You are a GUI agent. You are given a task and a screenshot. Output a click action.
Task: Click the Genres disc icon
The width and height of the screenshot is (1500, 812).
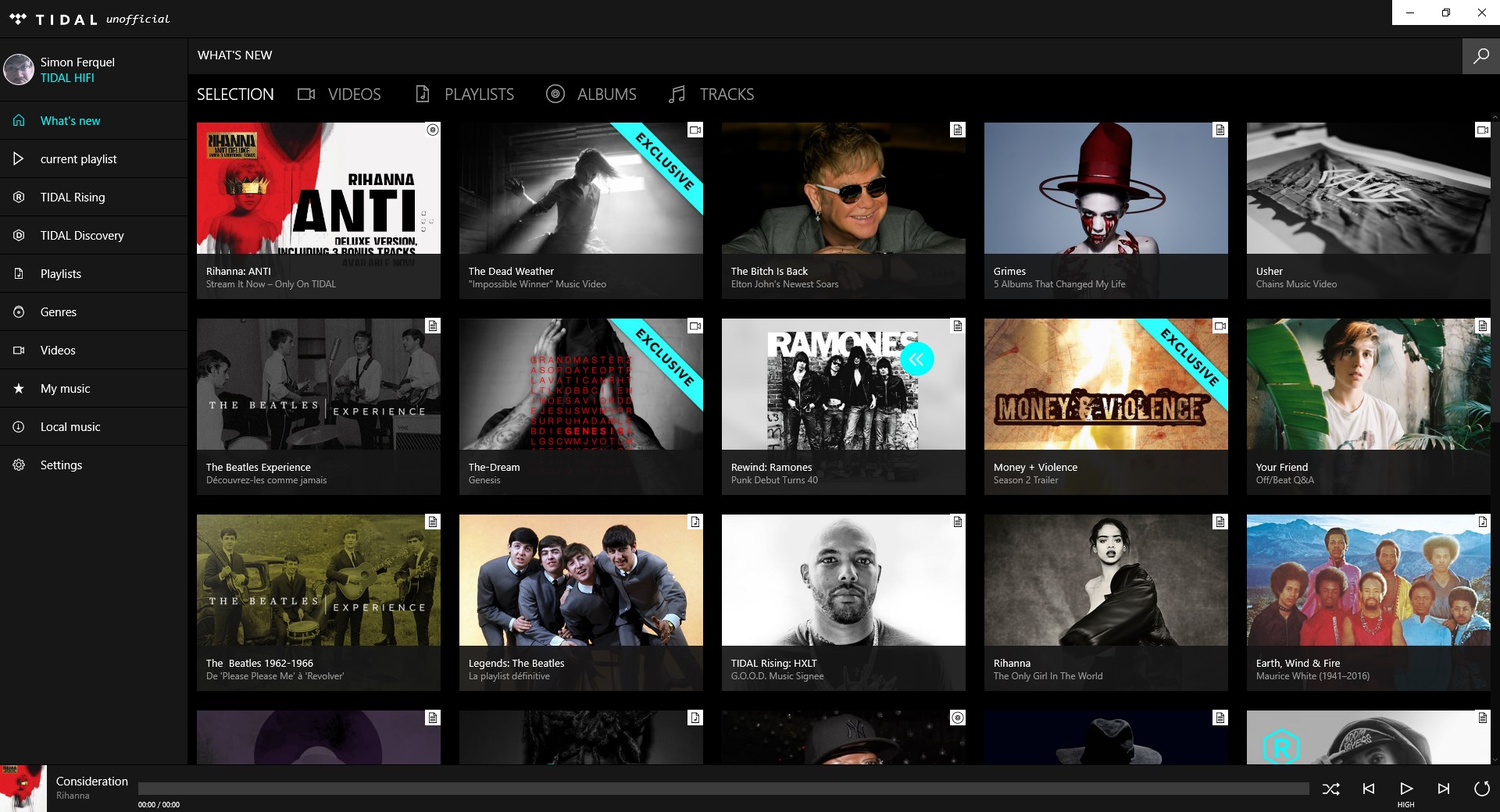[19, 312]
